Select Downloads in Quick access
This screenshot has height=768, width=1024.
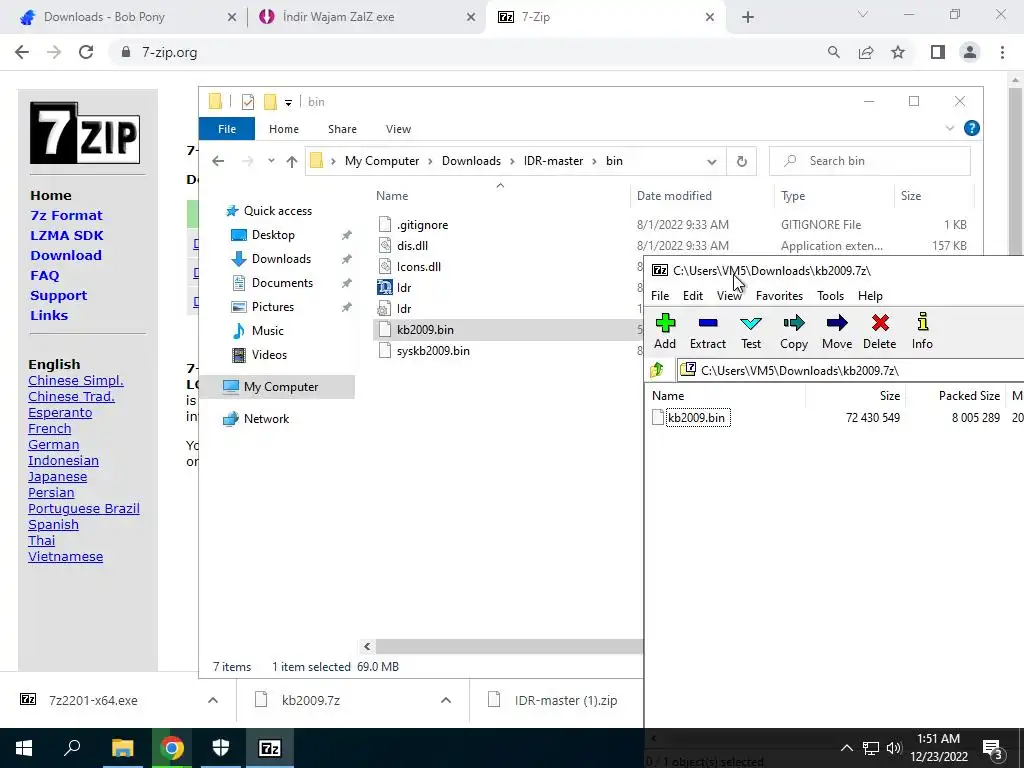coord(281,259)
